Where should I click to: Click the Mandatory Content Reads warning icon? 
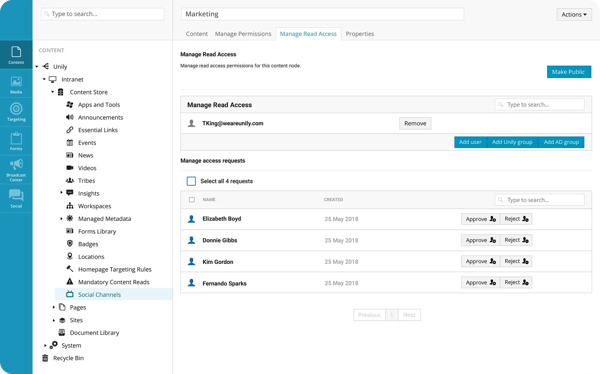coord(70,281)
